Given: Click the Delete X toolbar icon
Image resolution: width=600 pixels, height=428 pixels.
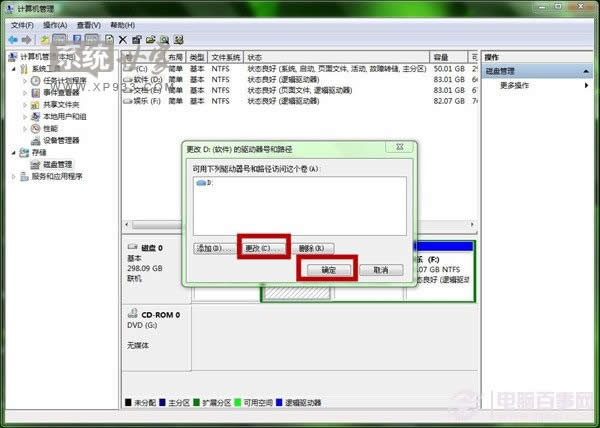Looking at the screenshot, I should point(123,40).
